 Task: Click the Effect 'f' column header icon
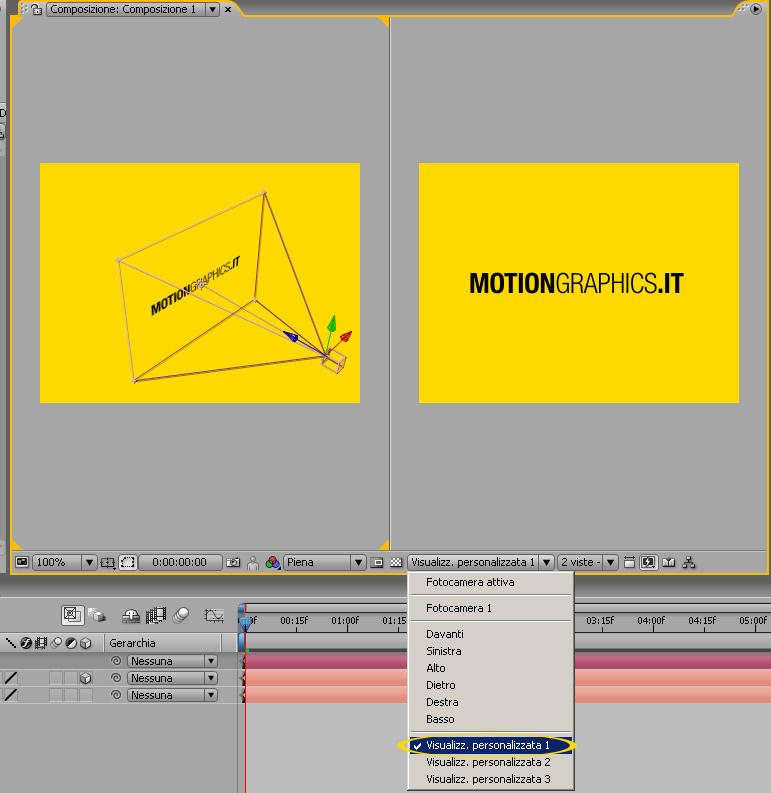click(x=25, y=643)
